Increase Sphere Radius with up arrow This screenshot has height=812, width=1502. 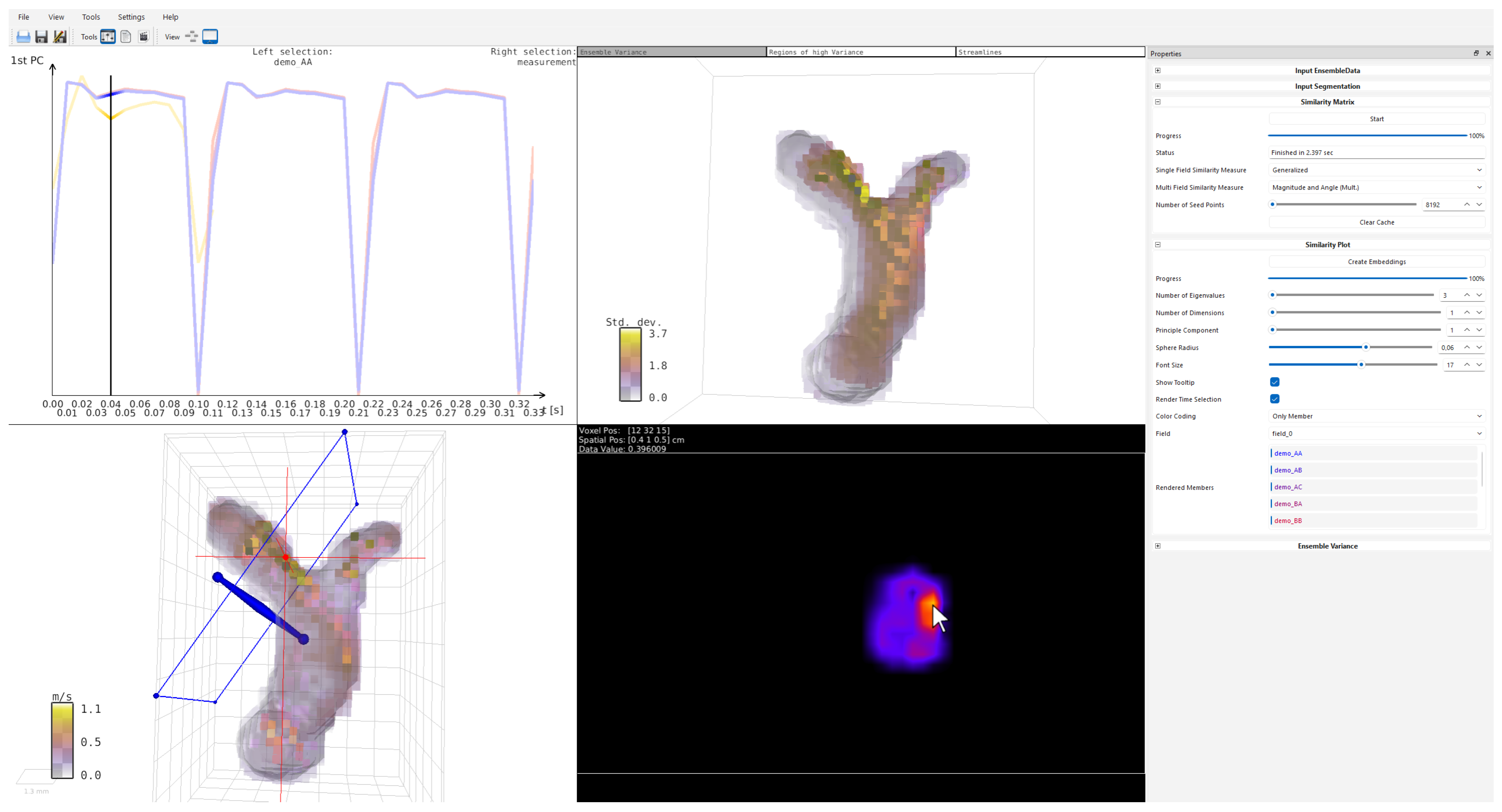click(1467, 348)
